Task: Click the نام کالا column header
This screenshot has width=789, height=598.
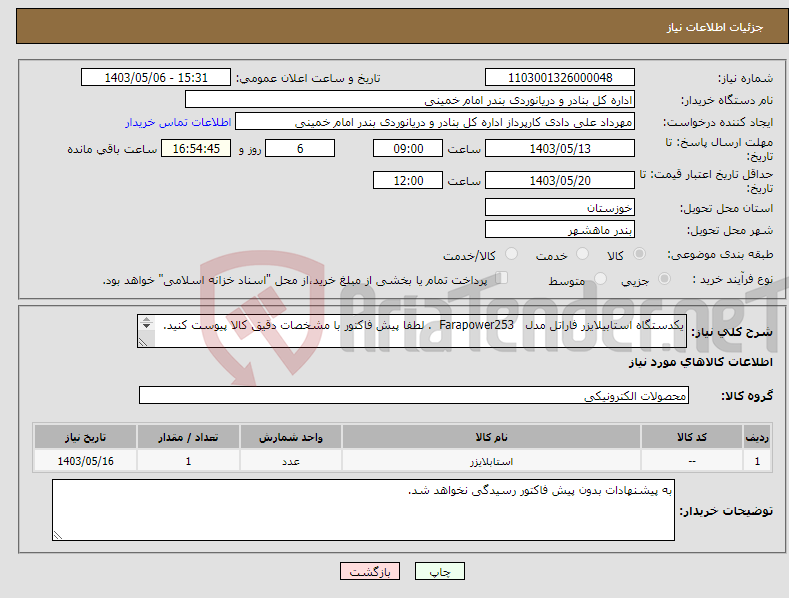Action: point(491,437)
